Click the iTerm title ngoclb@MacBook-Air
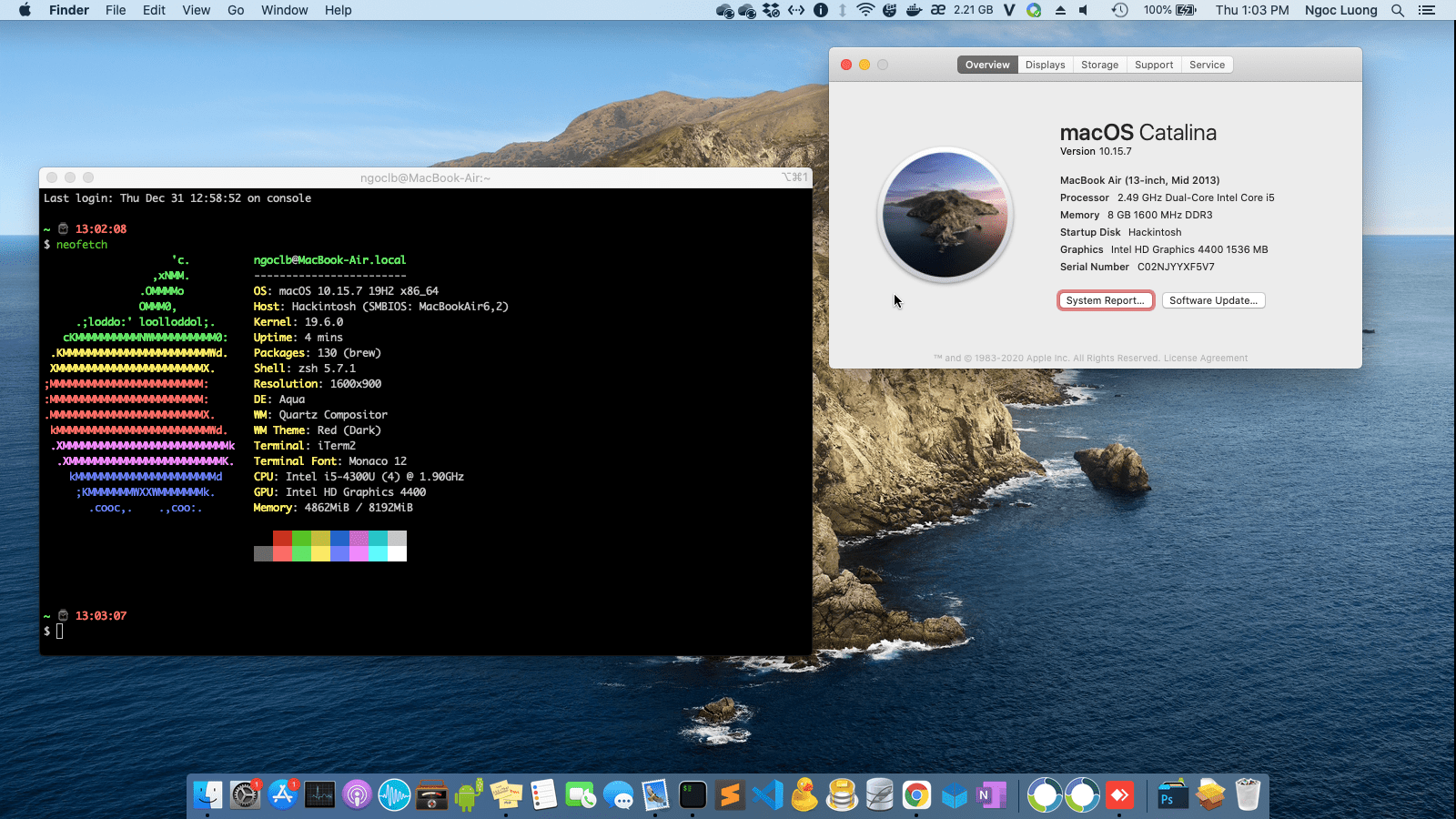Image resolution: width=1456 pixels, height=819 pixels. pos(425,177)
